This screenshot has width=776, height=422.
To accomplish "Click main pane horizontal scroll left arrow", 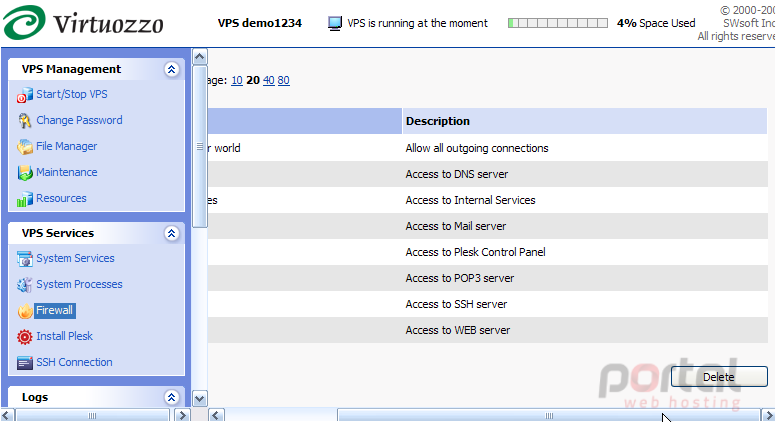I will 216,415.
